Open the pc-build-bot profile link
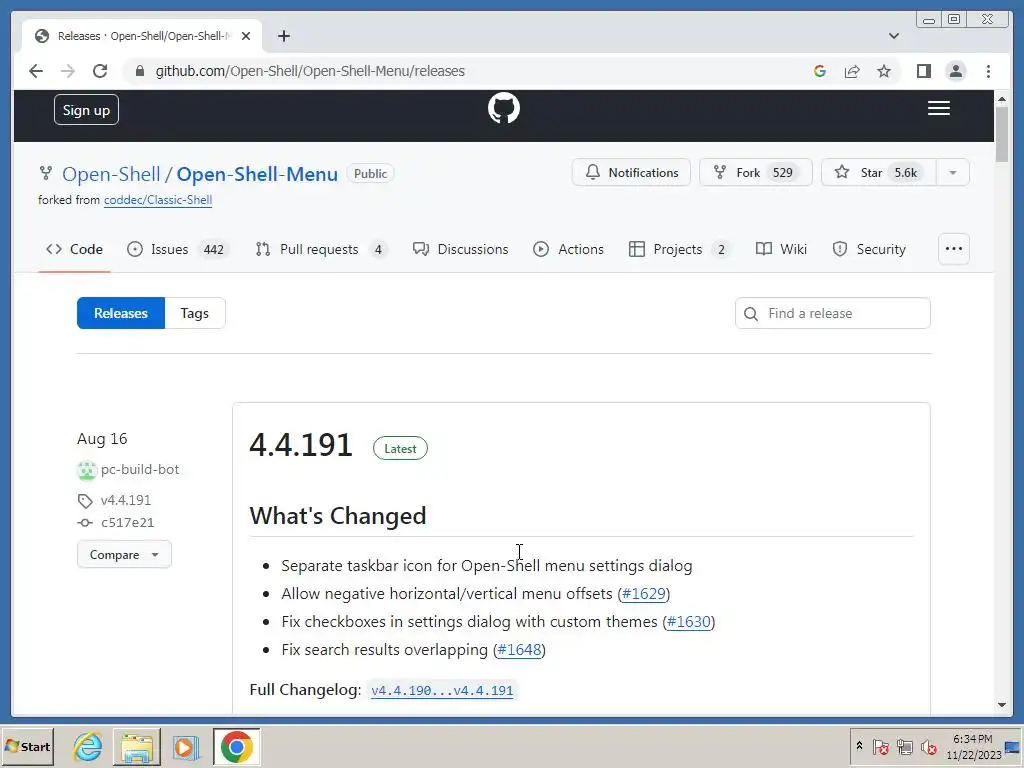1024x768 pixels. pyautogui.click(x=140, y=470)
